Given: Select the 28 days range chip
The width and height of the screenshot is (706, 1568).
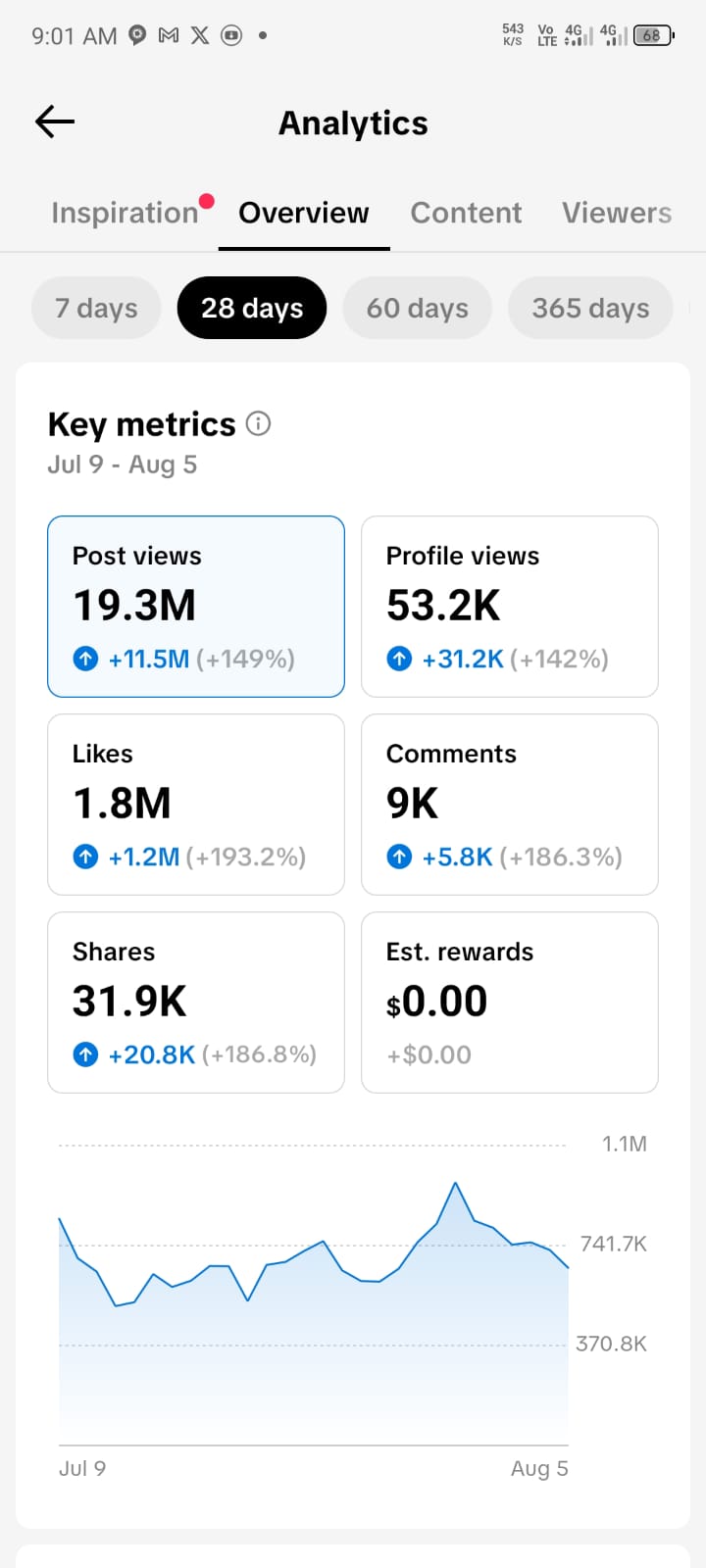Looking at the screenshot, I should coord(252,308).
